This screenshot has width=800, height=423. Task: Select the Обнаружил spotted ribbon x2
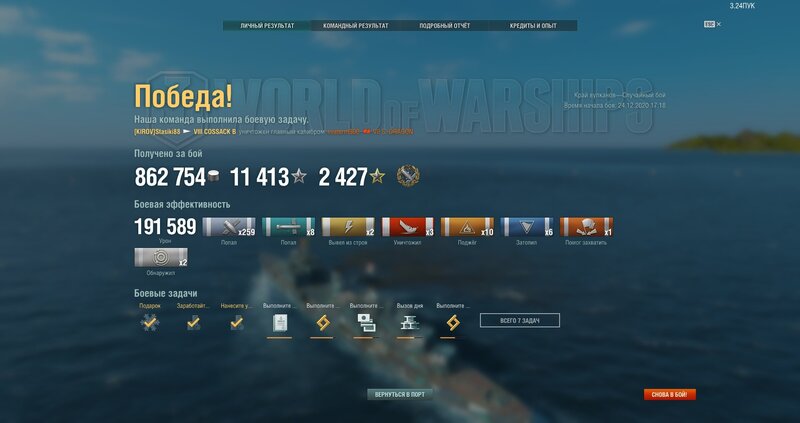pyautogui.click(x=161, y=257)
